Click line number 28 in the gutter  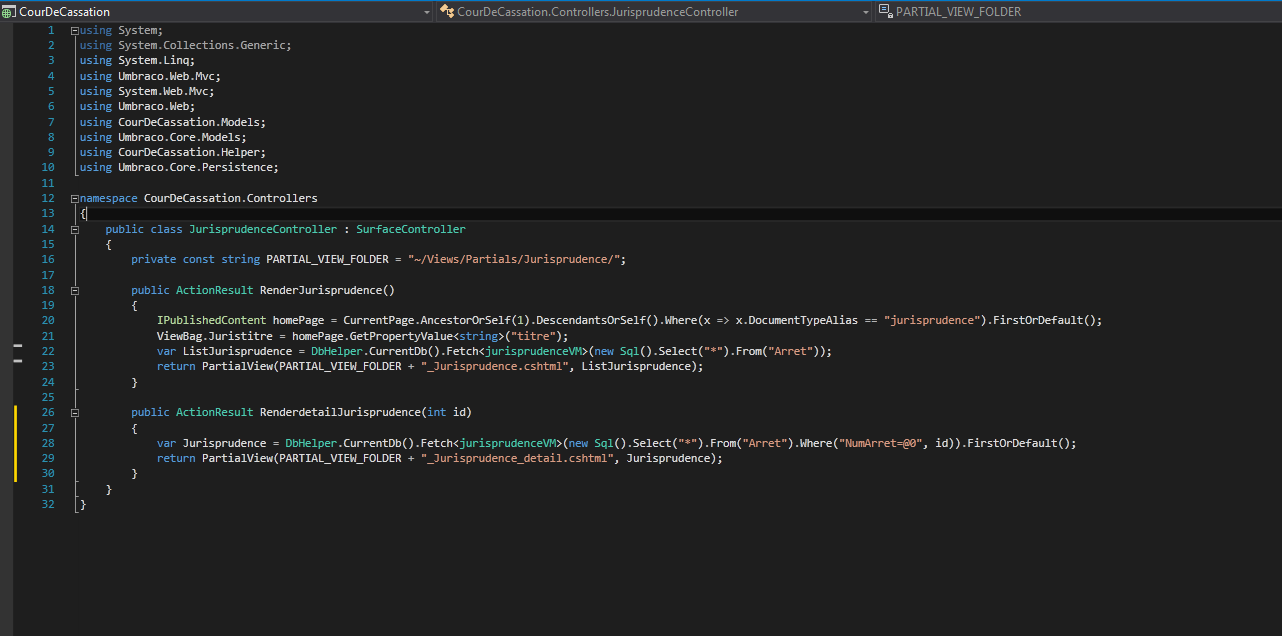(48, 443)
